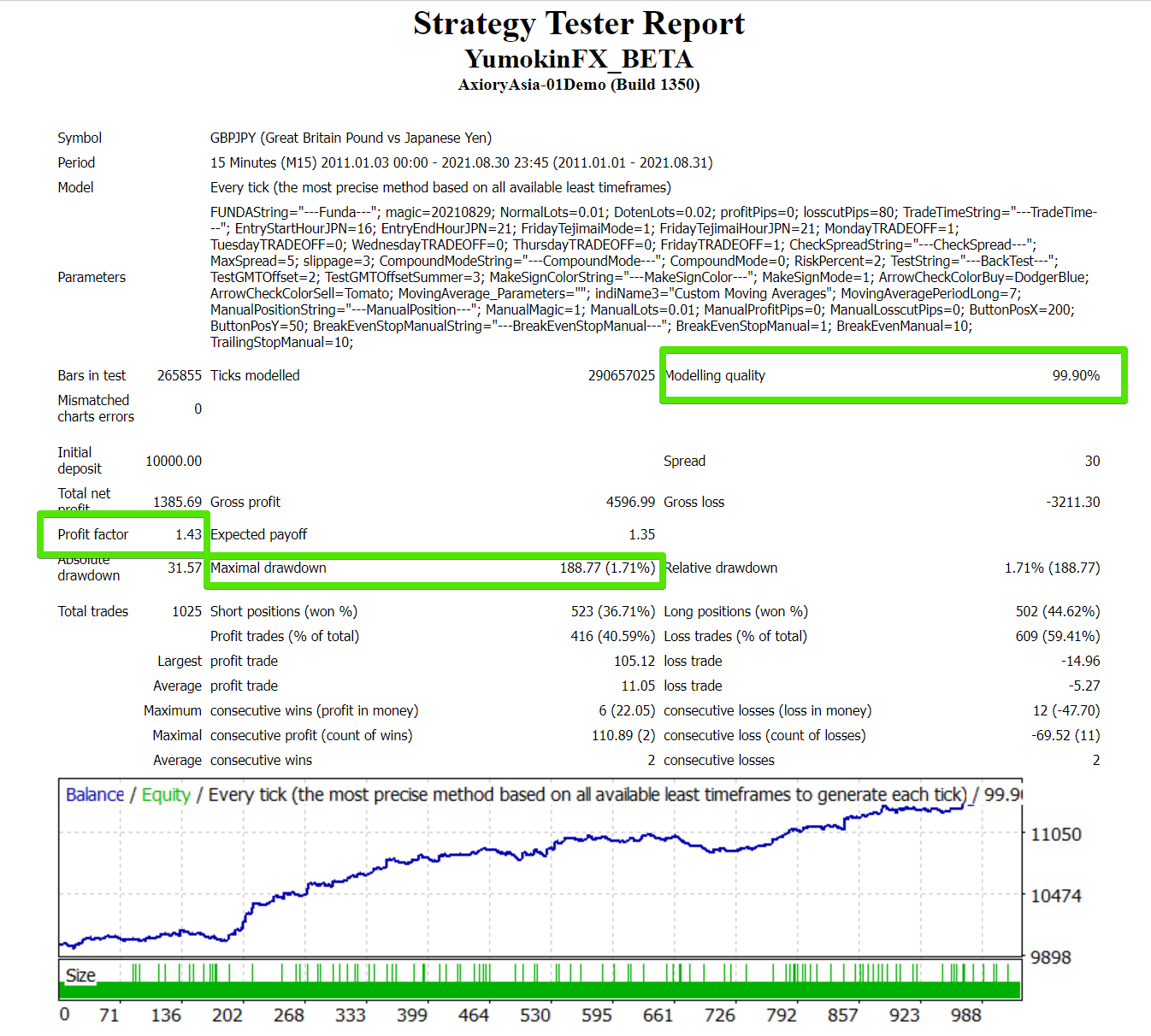
Task: Click the Ticks modelled 290657025 value
Action: tap(621, 375)
